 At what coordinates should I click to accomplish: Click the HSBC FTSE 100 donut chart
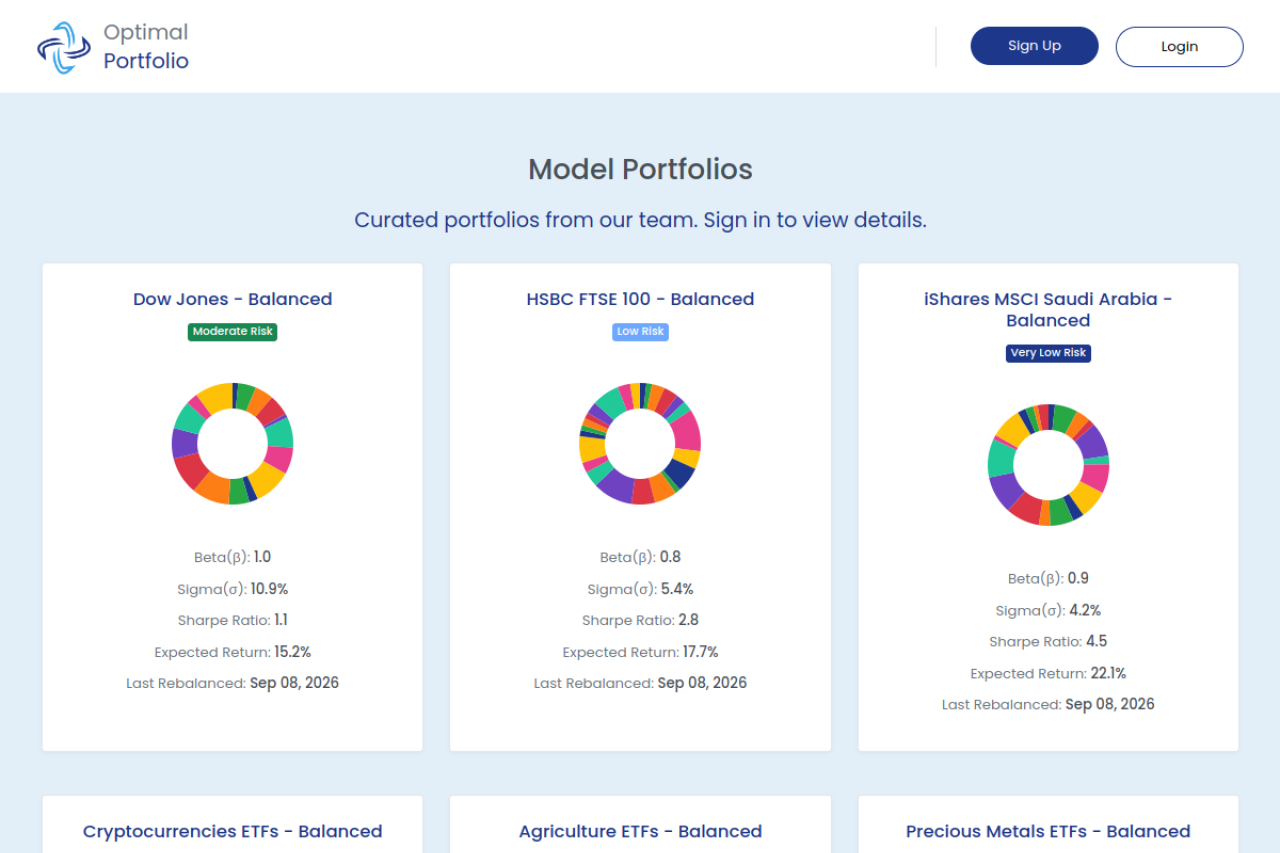coord(640,443)
